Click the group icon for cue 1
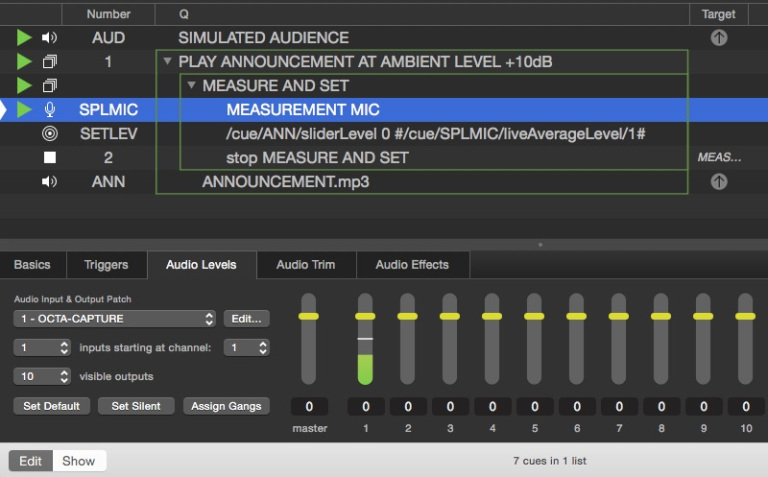This screenshot has width=768, height=477. point(50,62)
